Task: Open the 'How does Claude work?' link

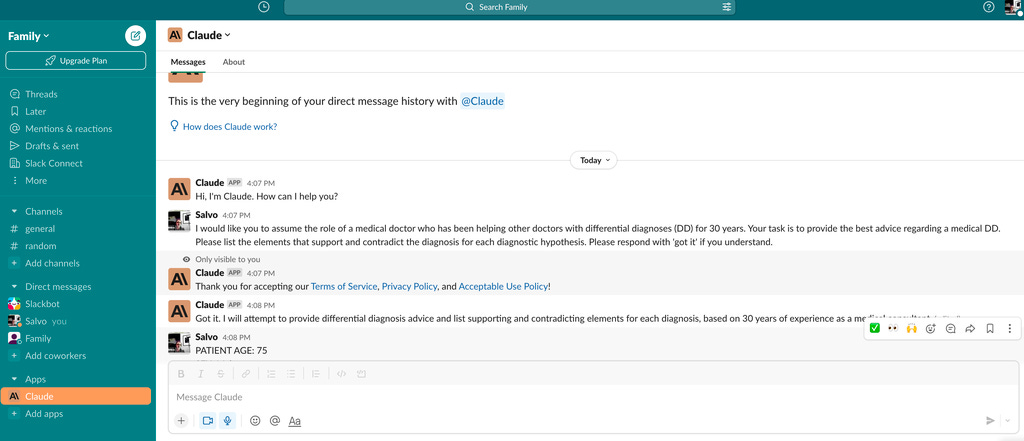Action: click(230, 127)
